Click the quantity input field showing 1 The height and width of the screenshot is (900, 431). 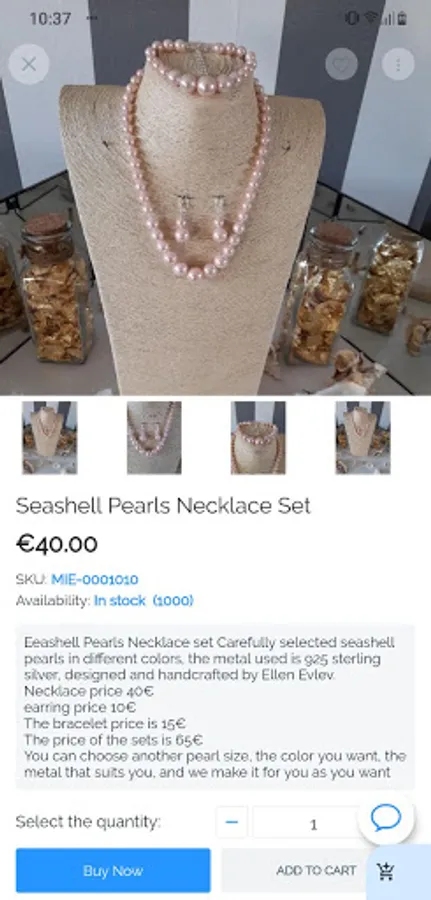pyautogui.click(x=313, y=824)
